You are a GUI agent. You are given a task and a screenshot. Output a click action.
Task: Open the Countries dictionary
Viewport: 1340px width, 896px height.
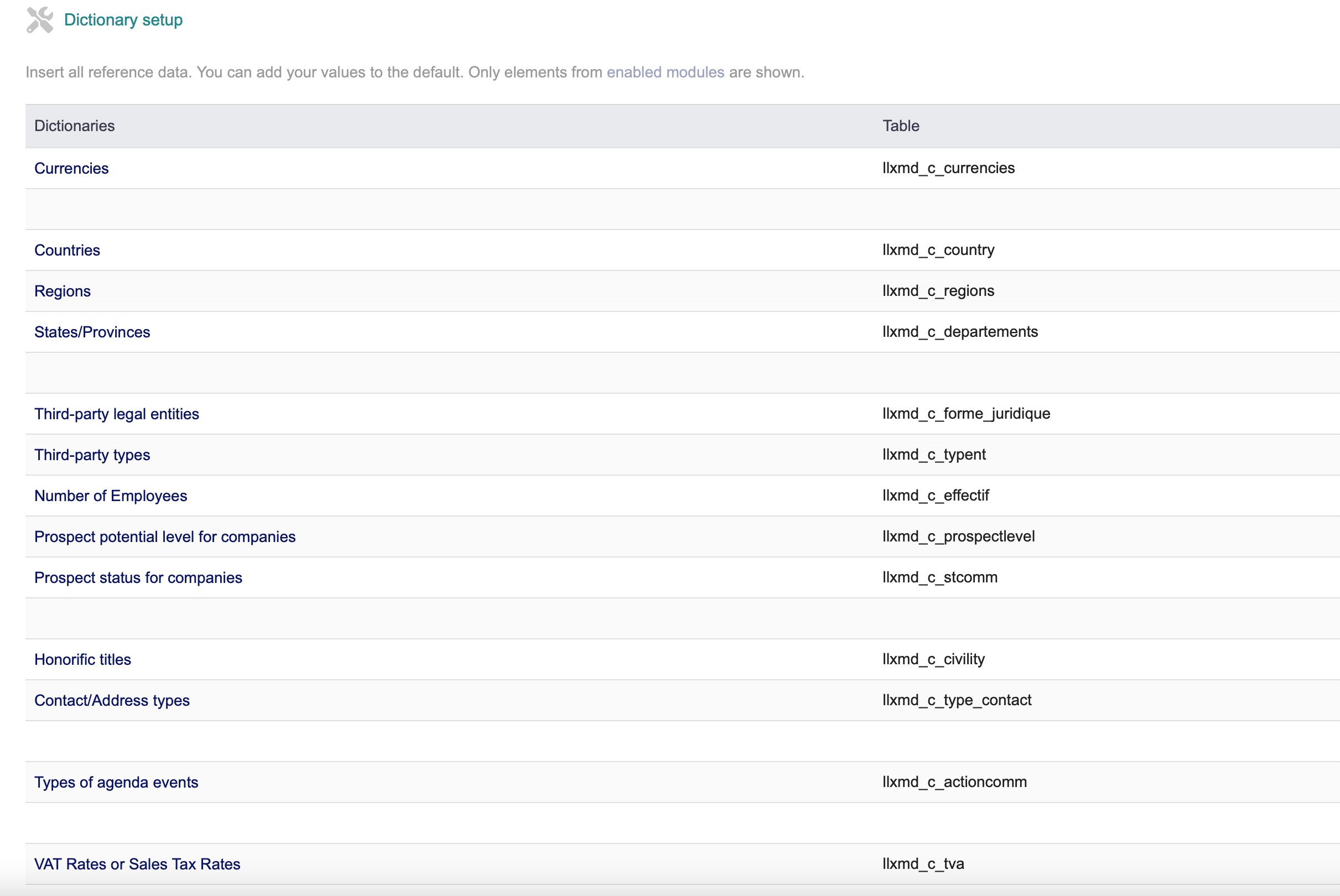coord(67,249)
